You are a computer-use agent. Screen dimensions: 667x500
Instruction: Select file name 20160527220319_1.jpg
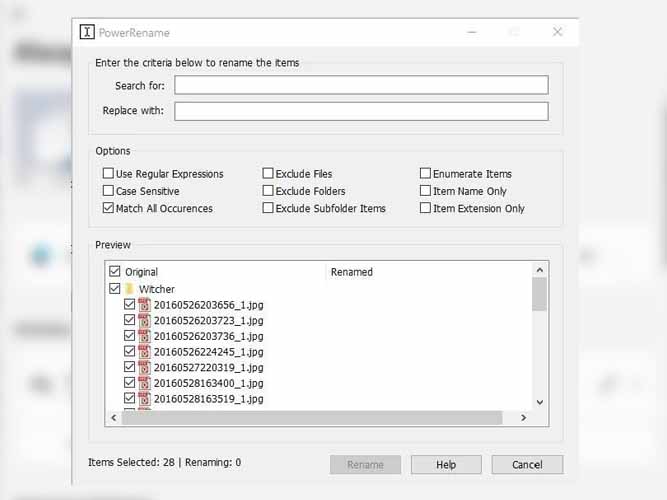click(x=208, y=368)
